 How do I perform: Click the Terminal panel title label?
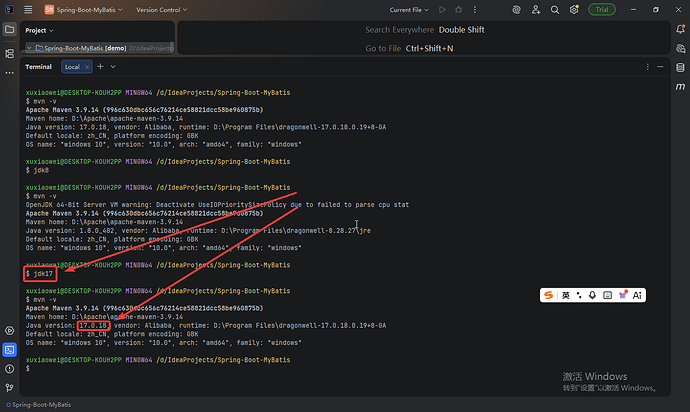[x=38, y=67]
